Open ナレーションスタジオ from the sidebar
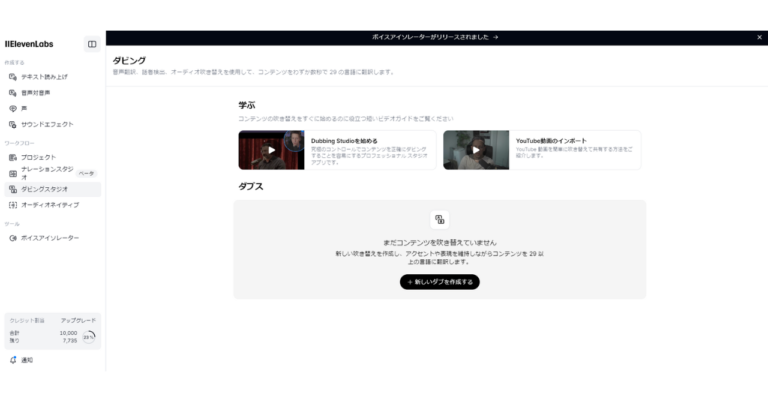The image size is (768, 402). pos(45,173)
